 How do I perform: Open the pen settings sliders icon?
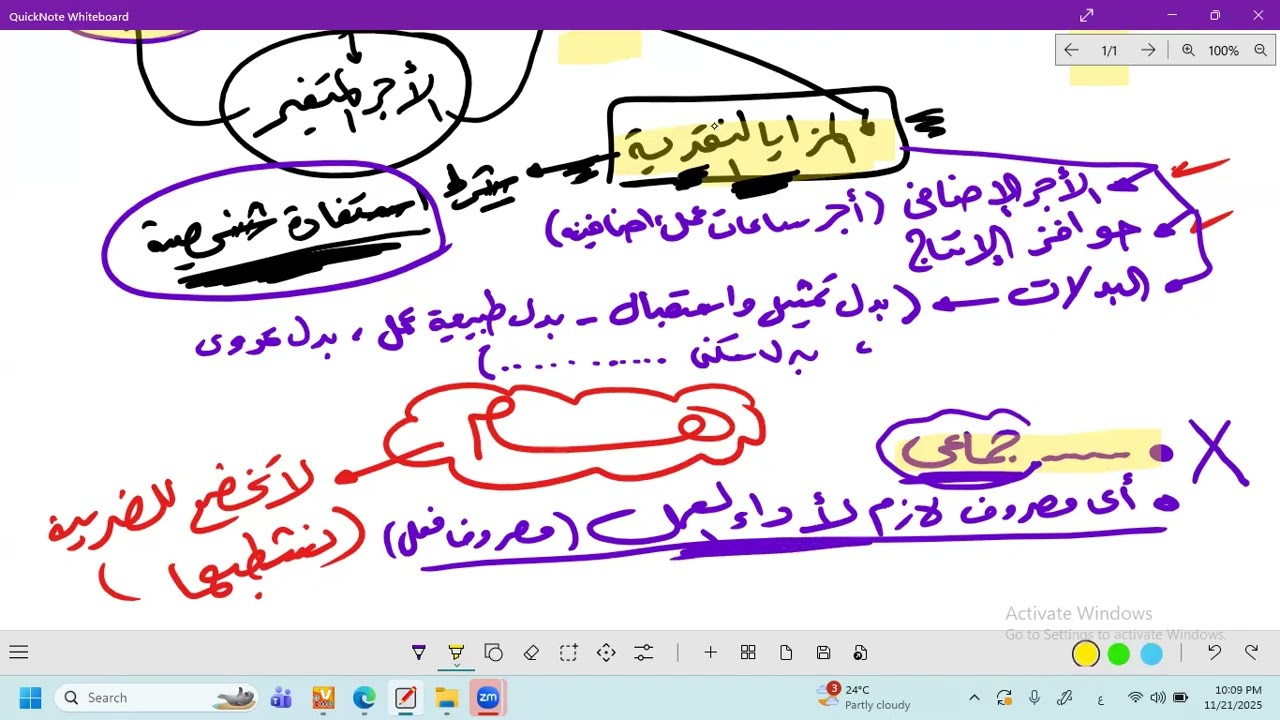click(x=643, y=653)
